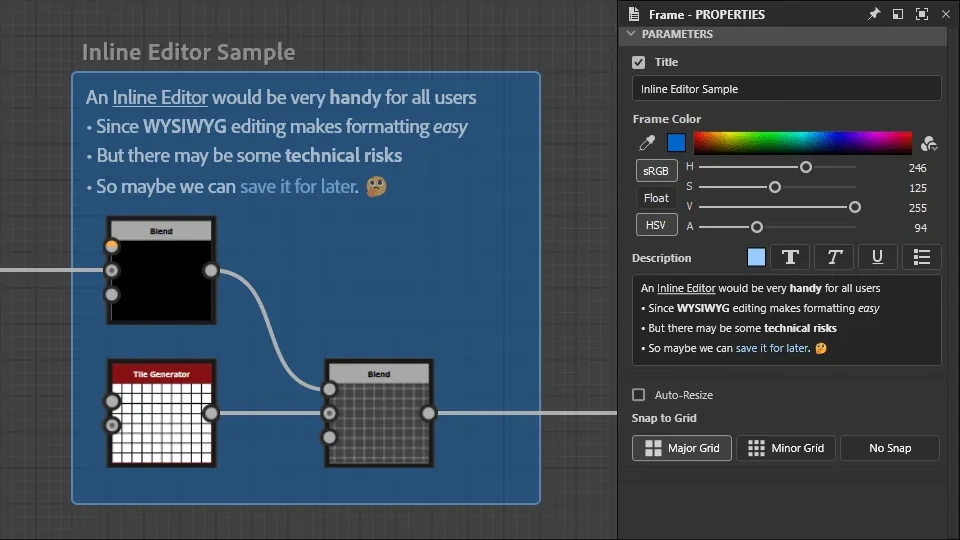
Task: Click the upper input connector of Tile Generator
Action: pyautogui.click(x=112, y=402)
